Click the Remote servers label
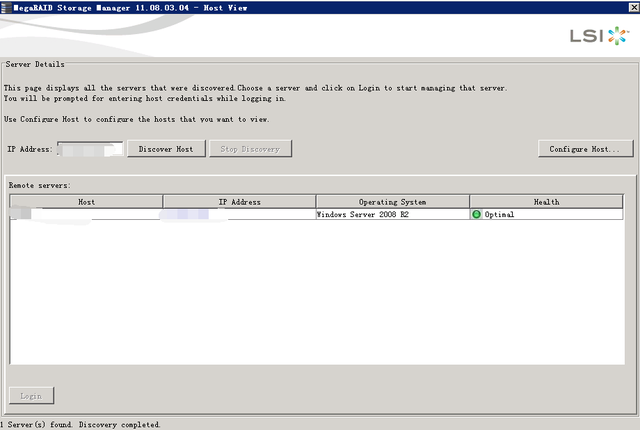640x430 pixels. [x=40, y=185]
